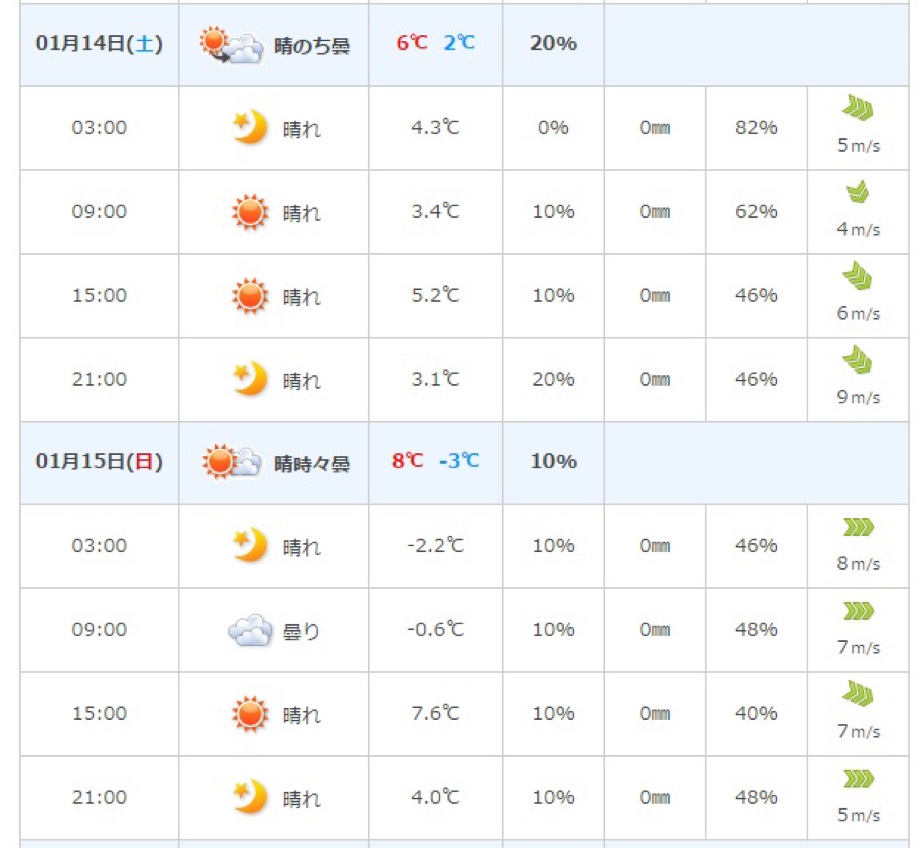Click the sun icon in Jan 15 15:00 row
Screen dimensions: 920x848
251,714
